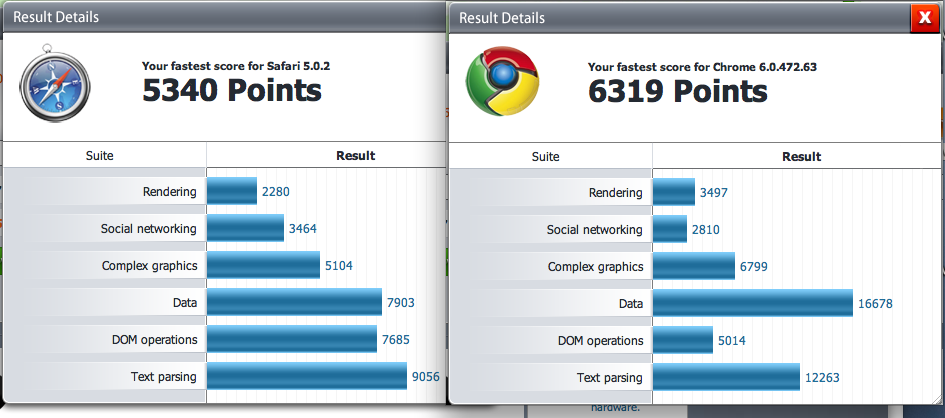Click the Safari Text parsing bar 9056
Viewport: 945px width, 418px height.
tap(307, 376)
